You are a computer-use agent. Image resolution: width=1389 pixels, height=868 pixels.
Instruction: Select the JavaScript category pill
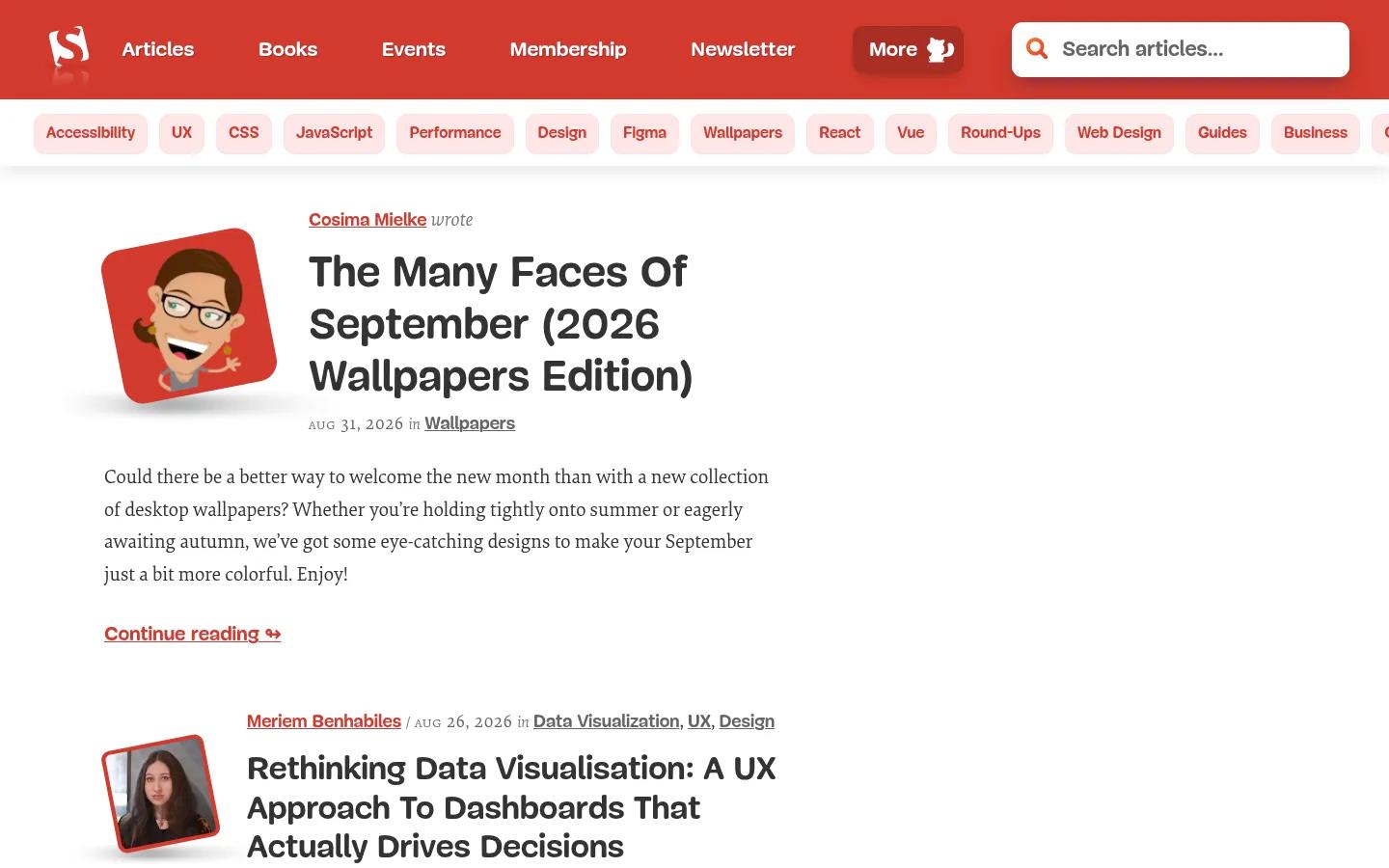(334, 133)
